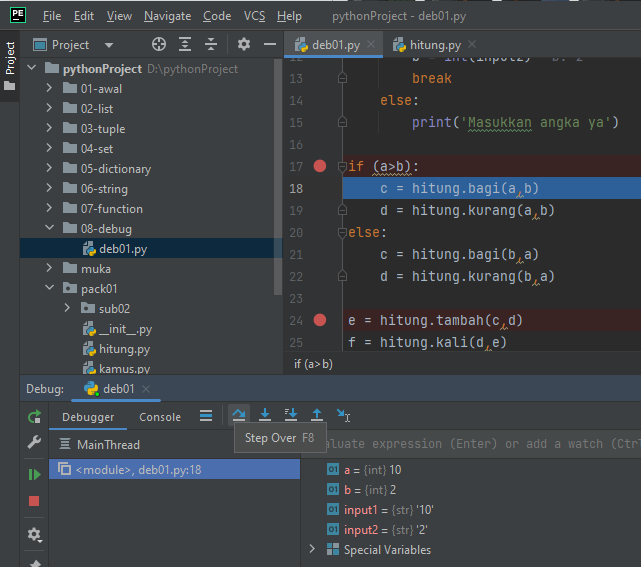This screenshot has width=641, height=567.
Task: Switch to the Console debug tab
Action: point(160,417)
